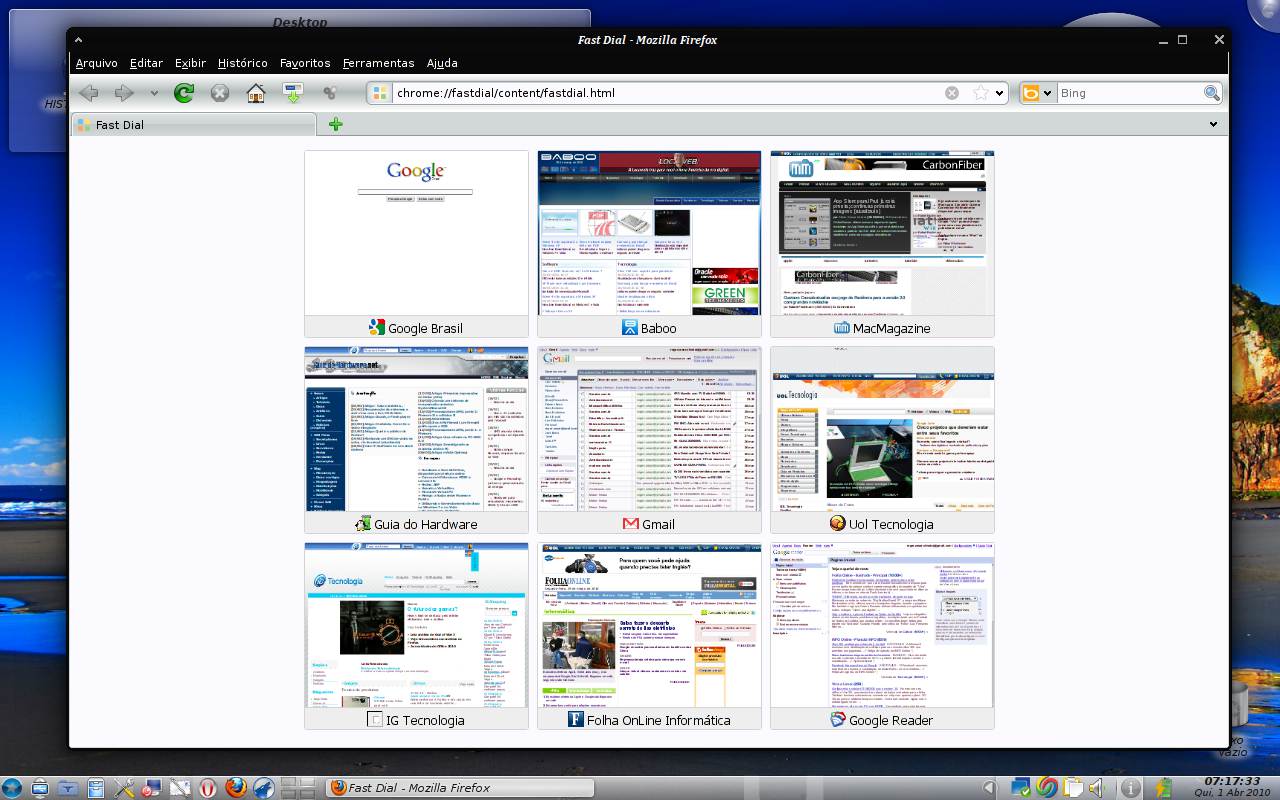Viewport: 1280px width, 800px height.
Task: Open the Arquivo menu
Action: [x=97, y=63]
